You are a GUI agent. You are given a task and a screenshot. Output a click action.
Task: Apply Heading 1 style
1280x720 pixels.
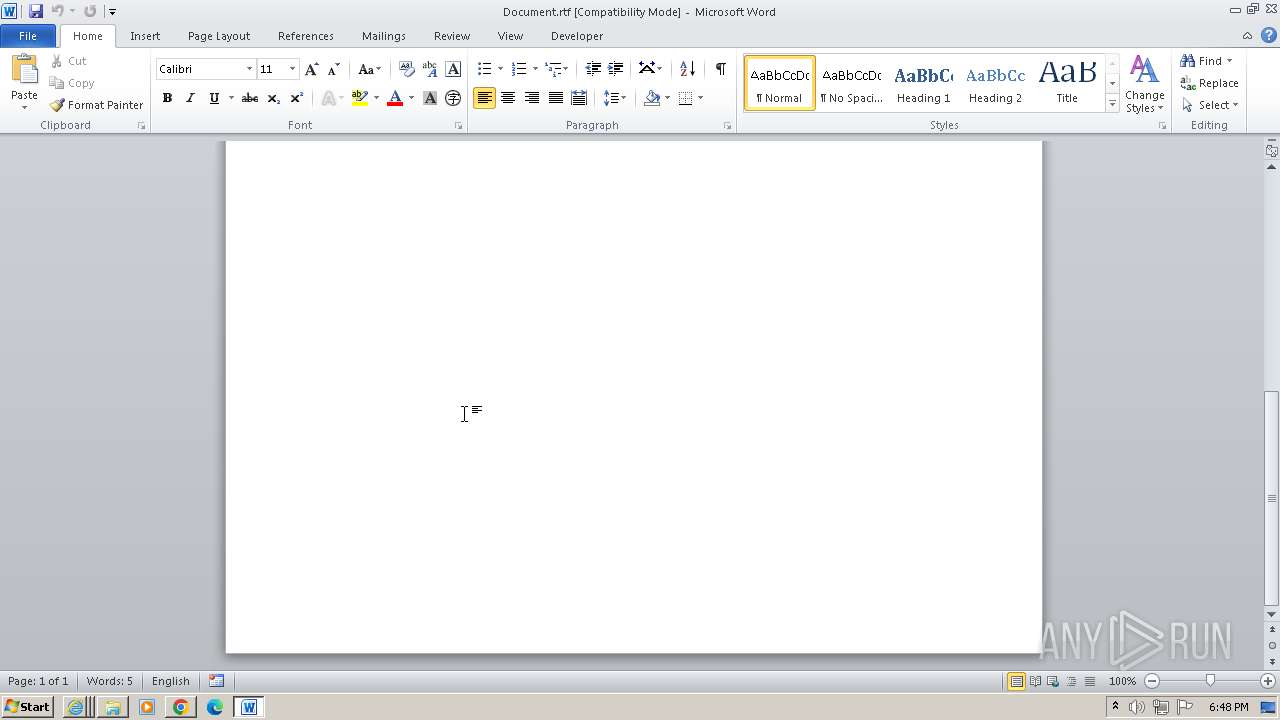click(x=923, y=83)
